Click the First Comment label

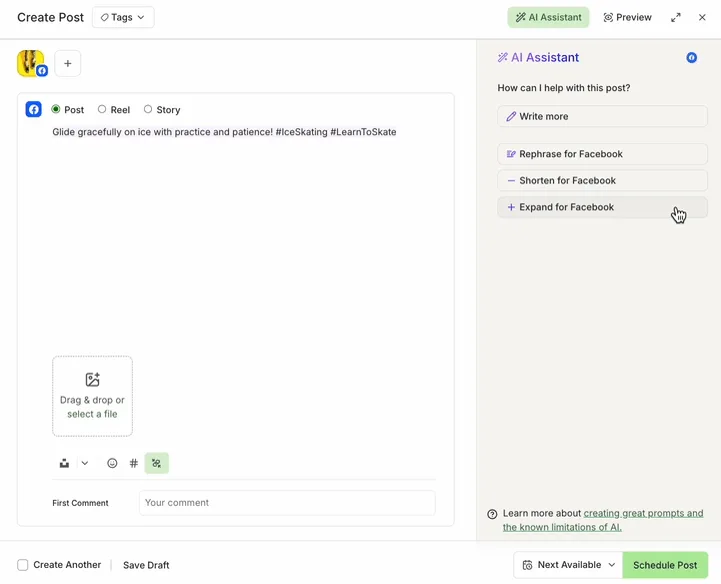point(80,503)
